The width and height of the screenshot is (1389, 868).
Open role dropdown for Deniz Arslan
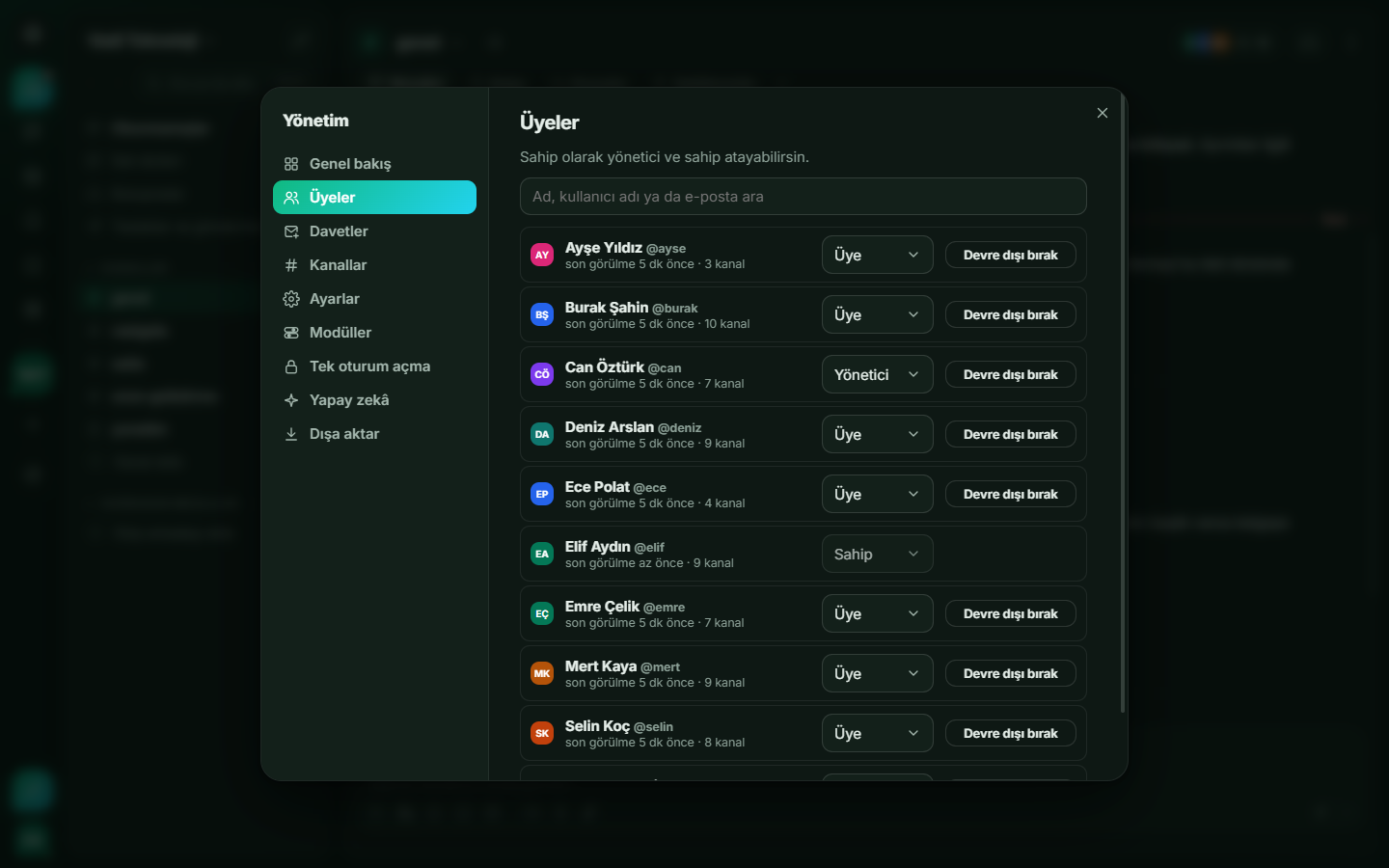(878, 434)
